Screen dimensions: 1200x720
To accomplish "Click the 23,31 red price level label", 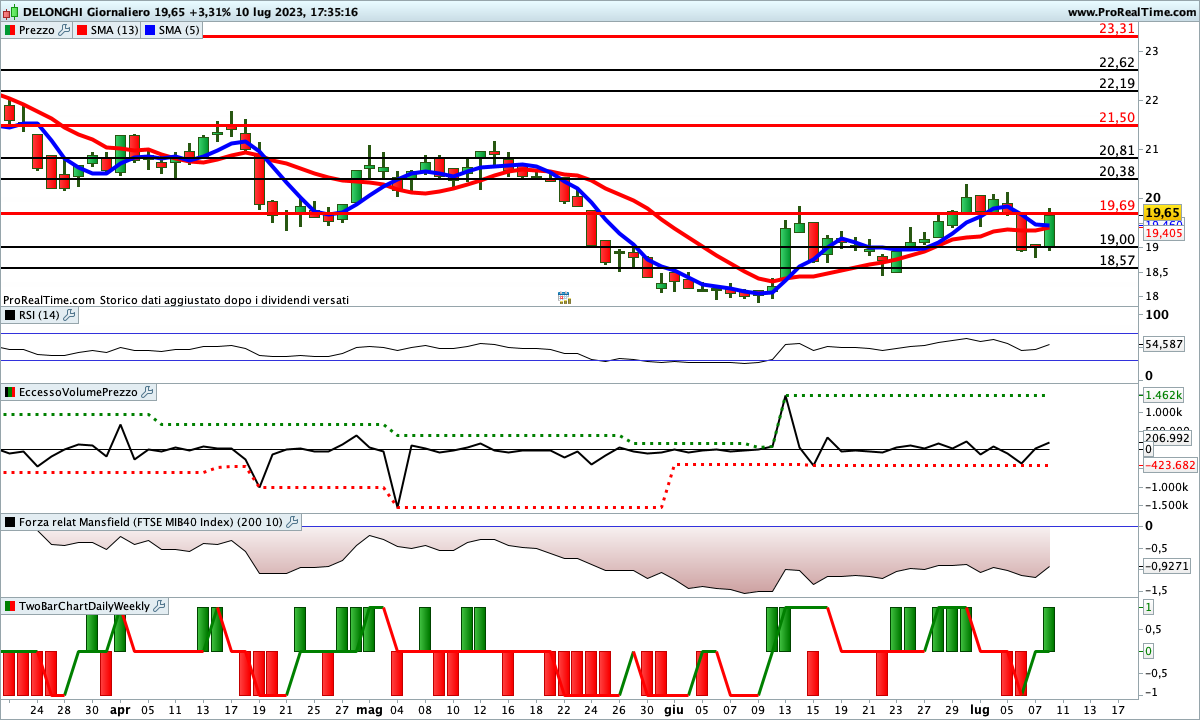I will pos(1116,28).
